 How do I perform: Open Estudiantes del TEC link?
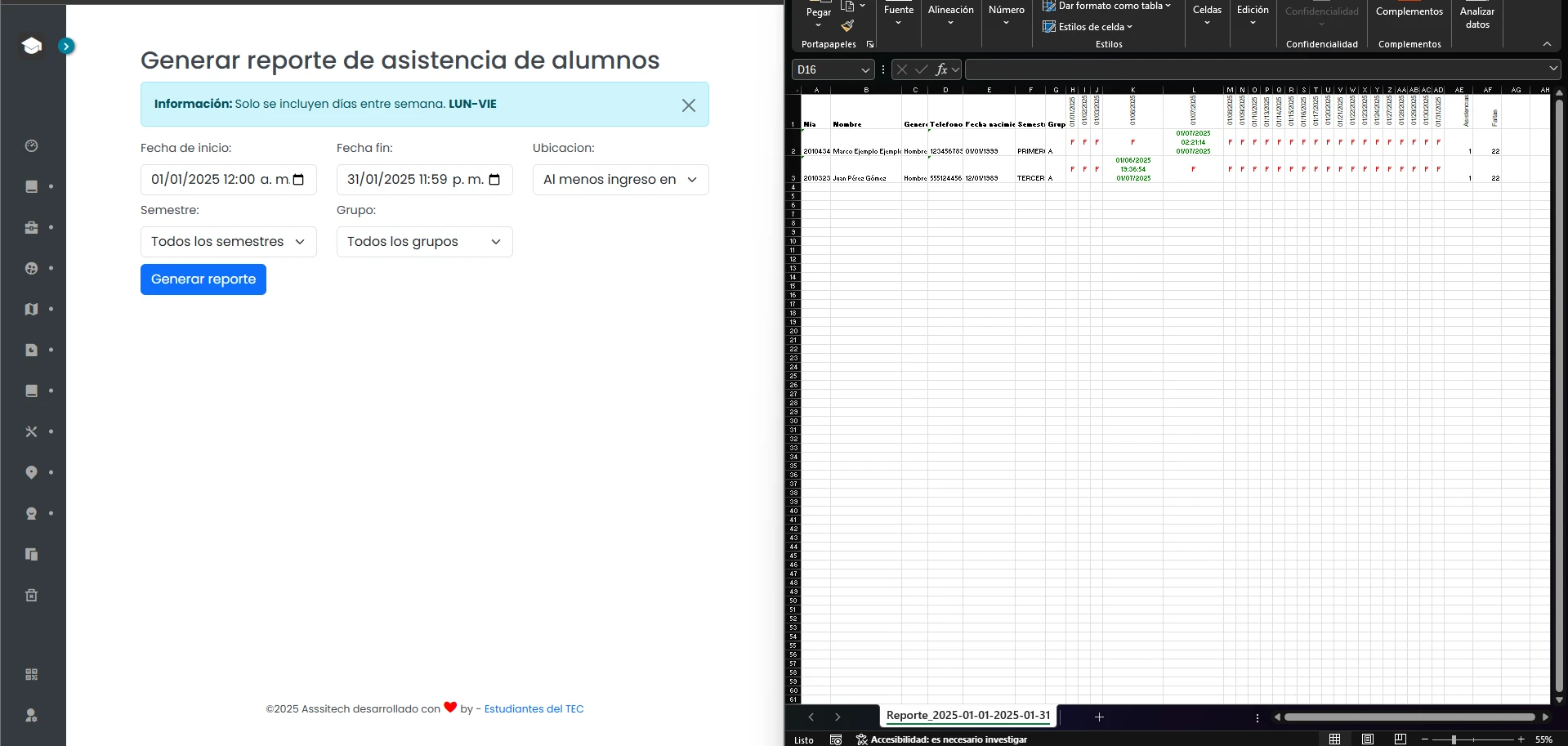[x=534, y=709]
